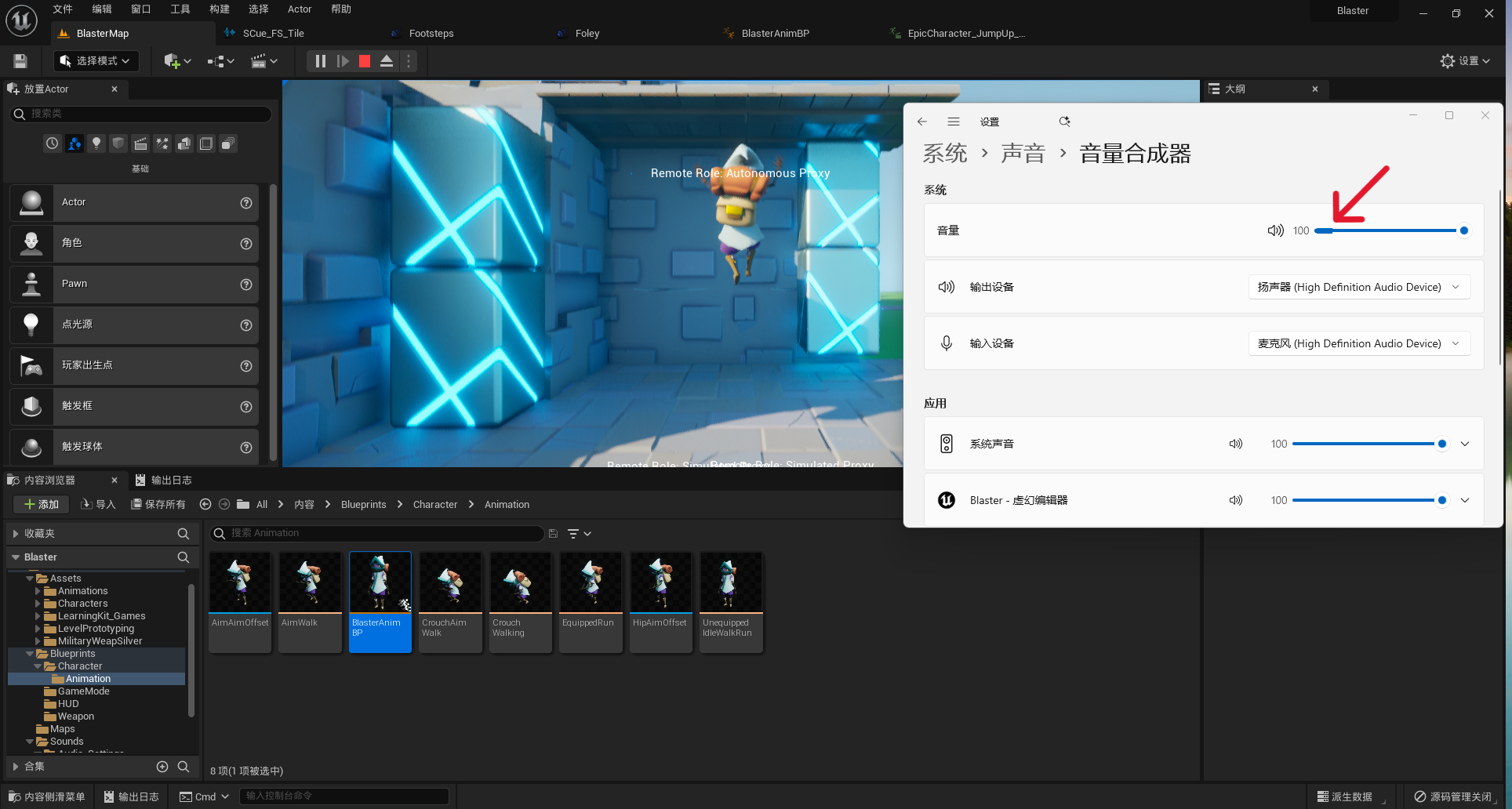Select the Volumes category filter
1512x809 pixels.
[206, 143]
